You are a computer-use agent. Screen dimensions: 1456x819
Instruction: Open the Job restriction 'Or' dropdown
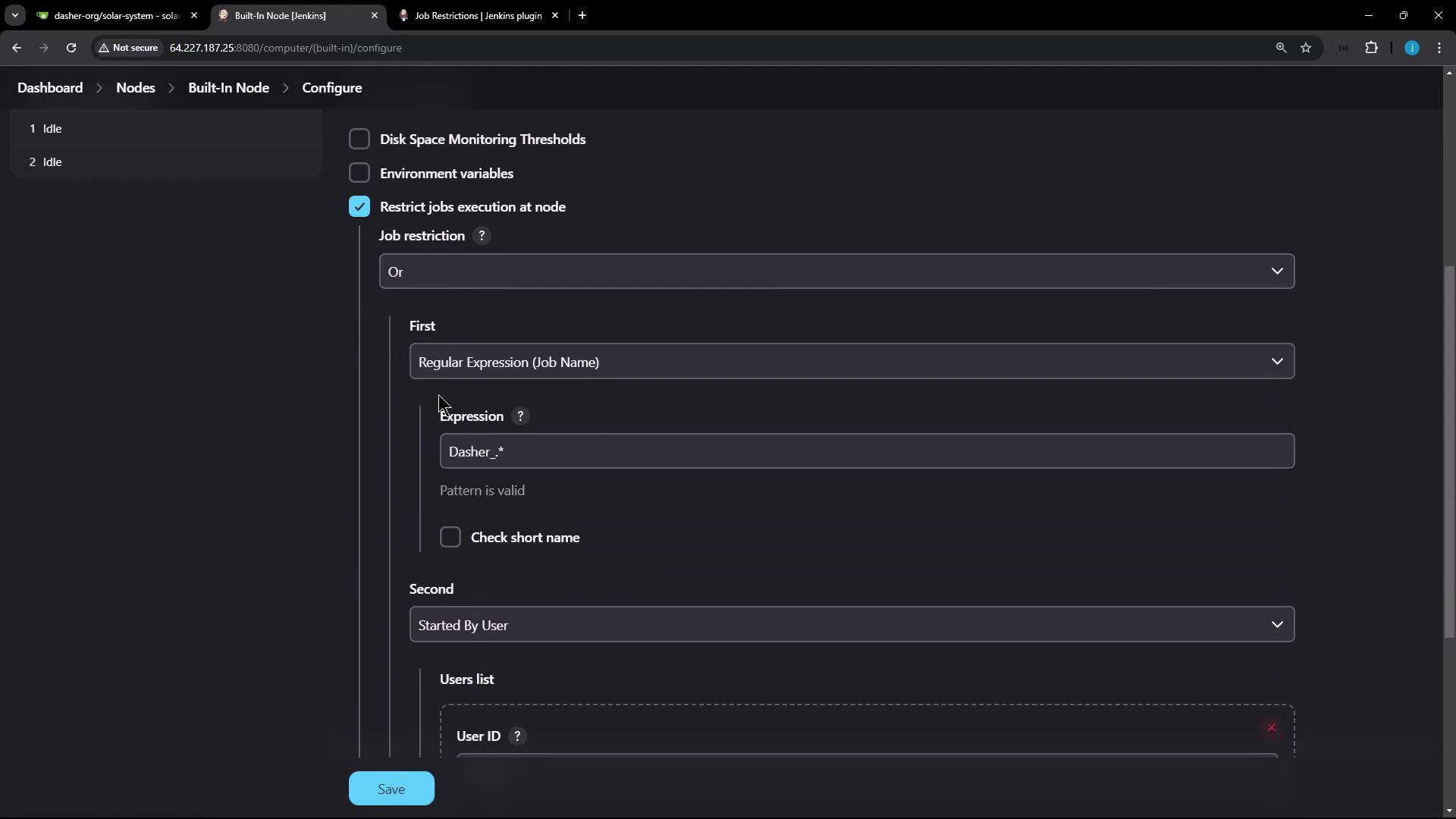[836, 271]
